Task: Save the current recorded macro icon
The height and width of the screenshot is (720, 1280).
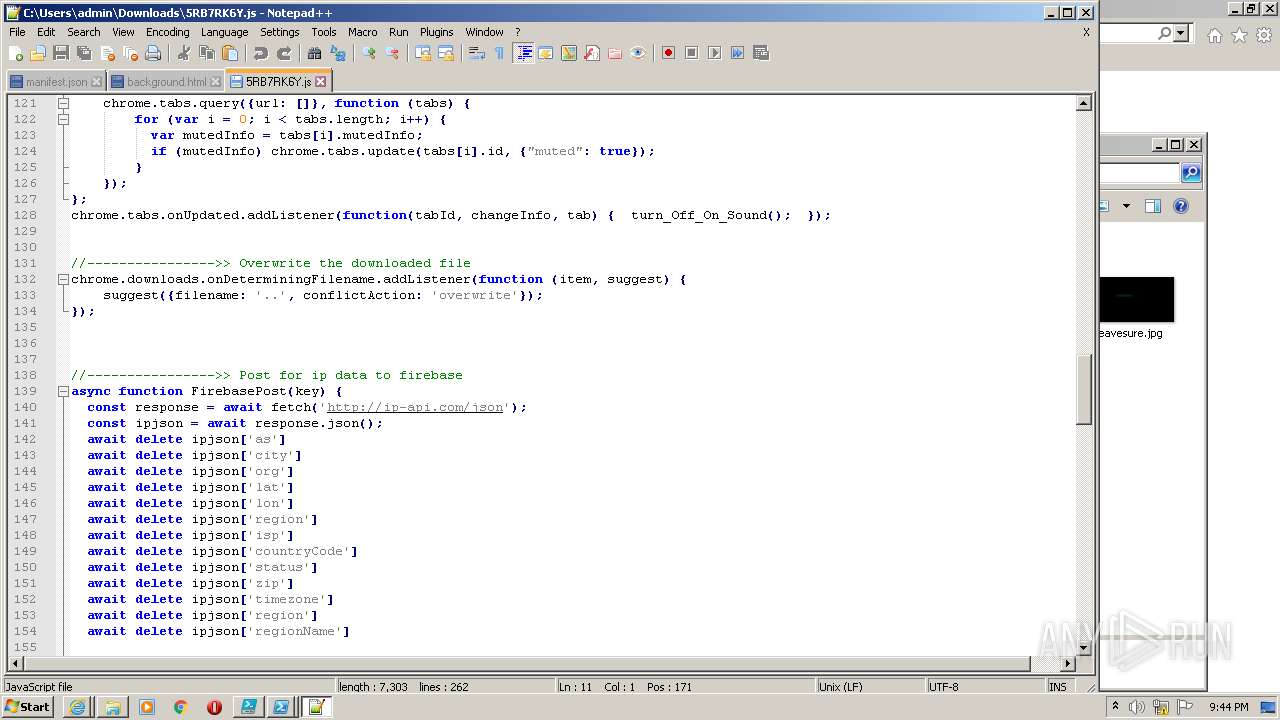Action: pos(760,53)
